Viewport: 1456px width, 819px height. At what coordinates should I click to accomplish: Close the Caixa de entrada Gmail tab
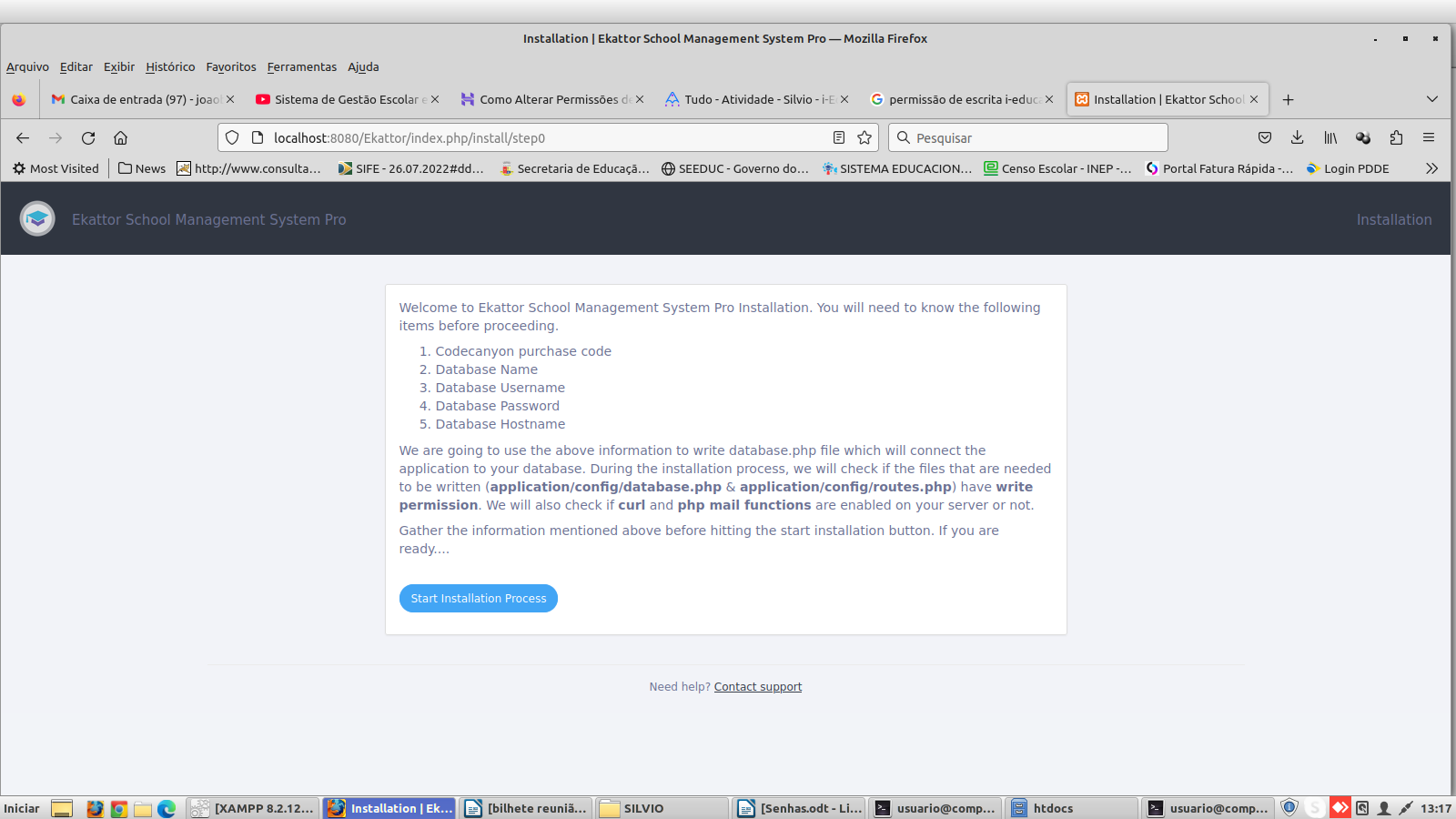click(x=230, y=99)
